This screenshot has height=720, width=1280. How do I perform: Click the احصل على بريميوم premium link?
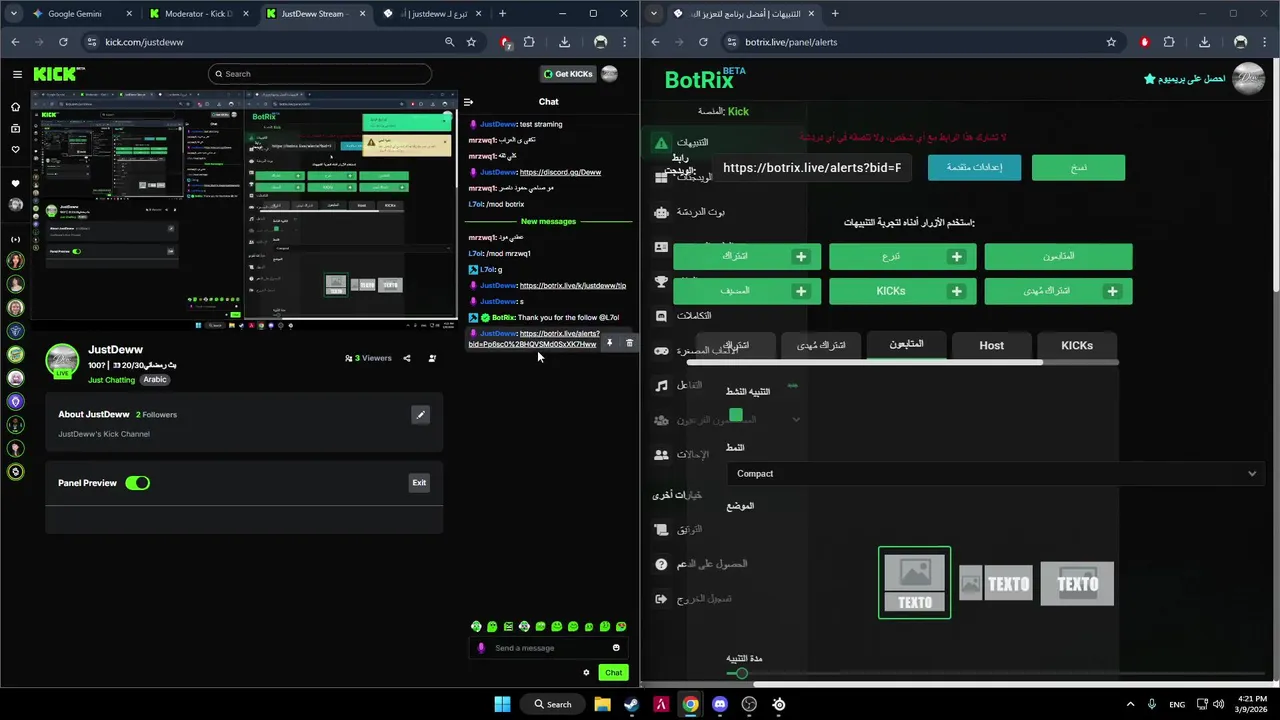[x=1184, y=78]
